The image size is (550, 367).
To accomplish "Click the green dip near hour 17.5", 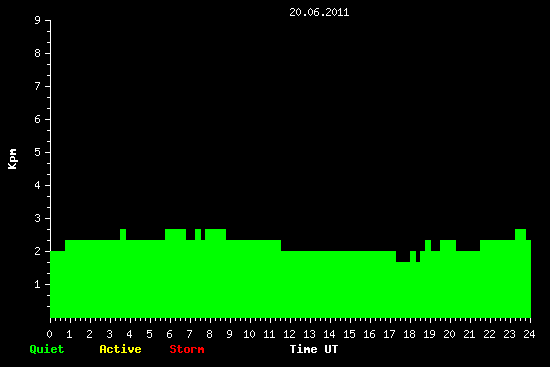I will tap(403, 256).
